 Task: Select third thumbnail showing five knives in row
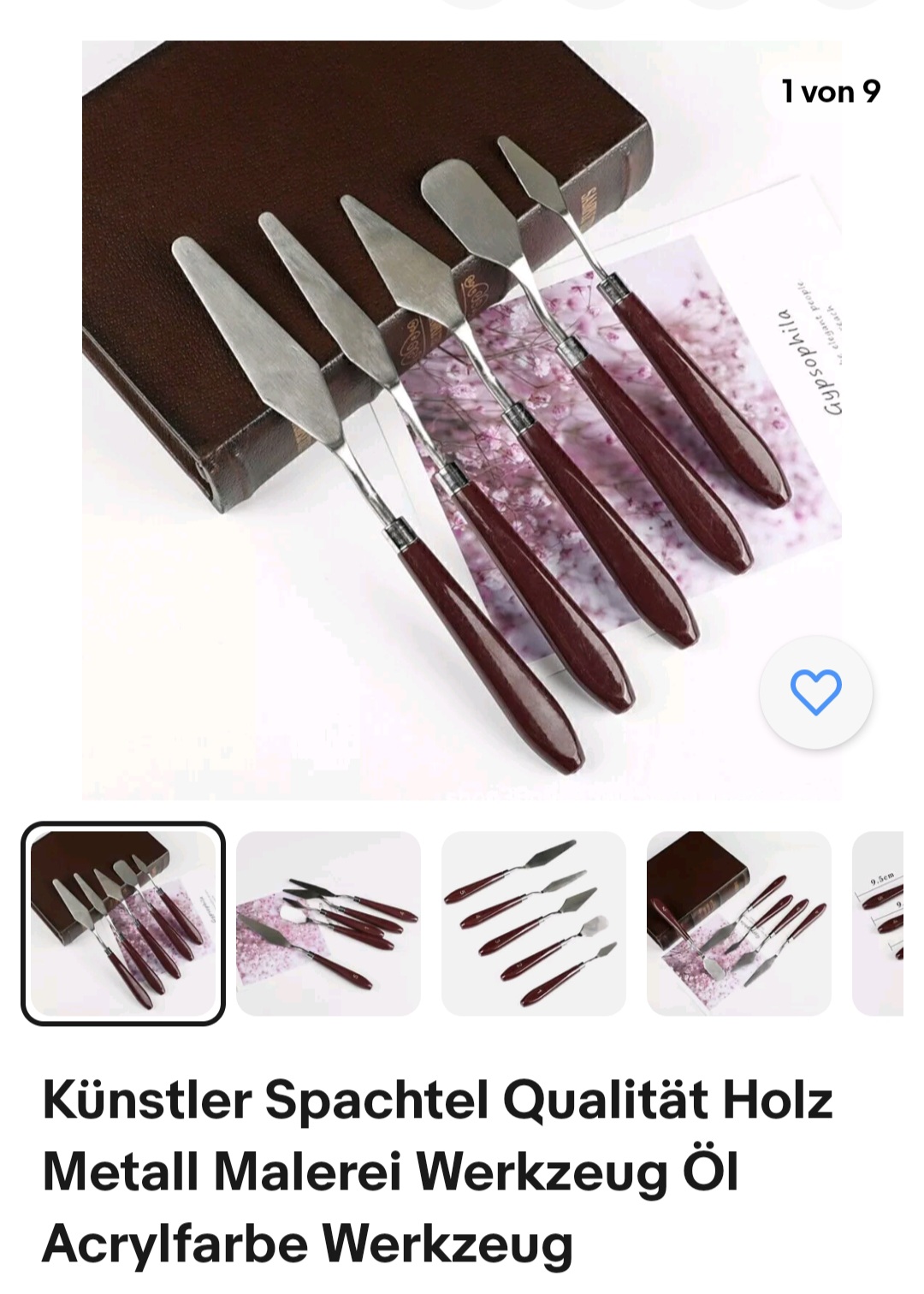[534, 923]
